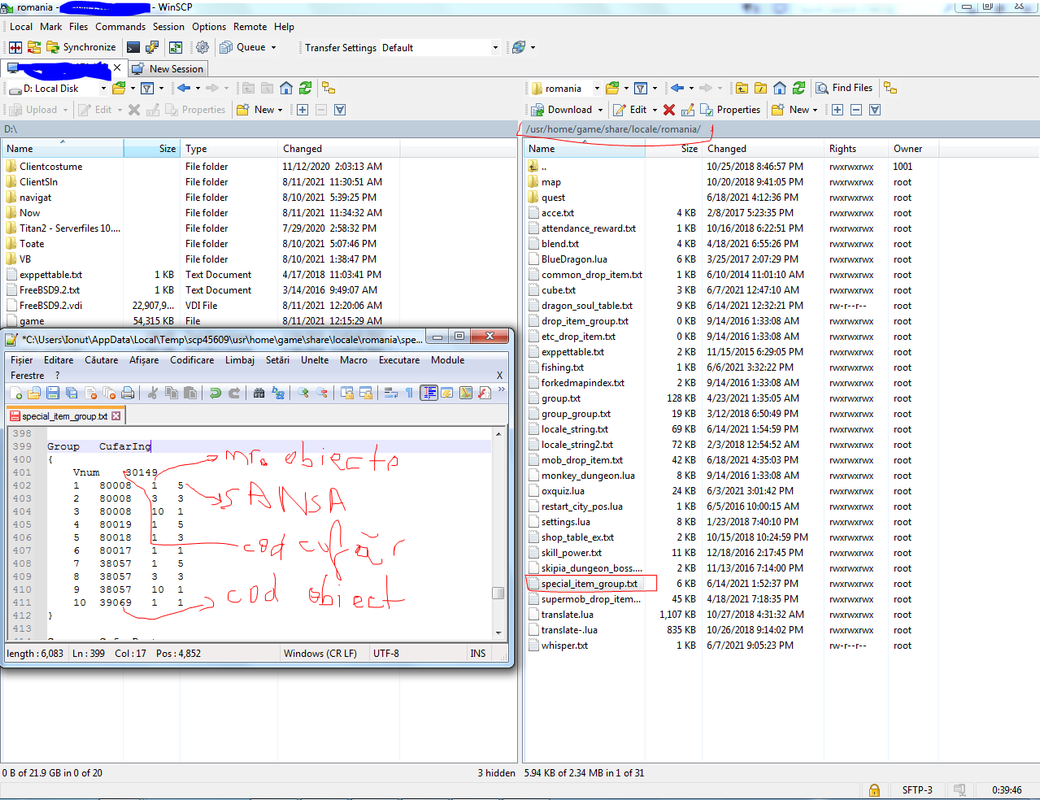This screenshot has width=1040, height=800.
Task: Toggle show all characters (¶) in Notepad++
Action: pyautogui.click(x=409, y=393)
